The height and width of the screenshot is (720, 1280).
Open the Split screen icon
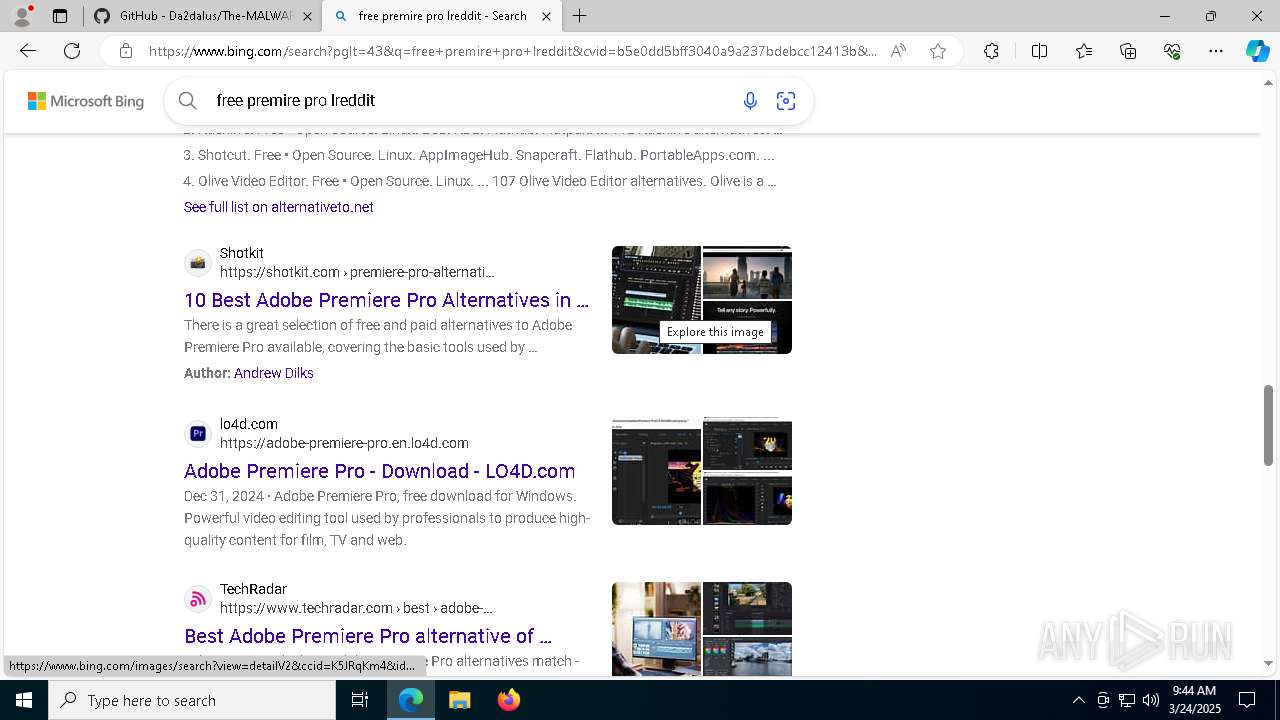[1039, 51]
